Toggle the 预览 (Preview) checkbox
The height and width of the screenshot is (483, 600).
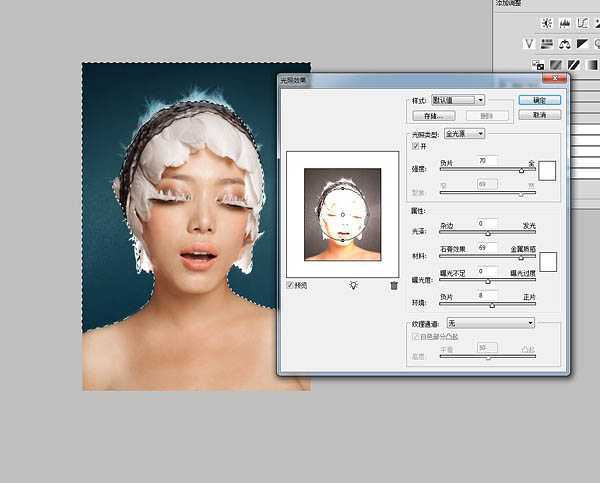(290, 285)
